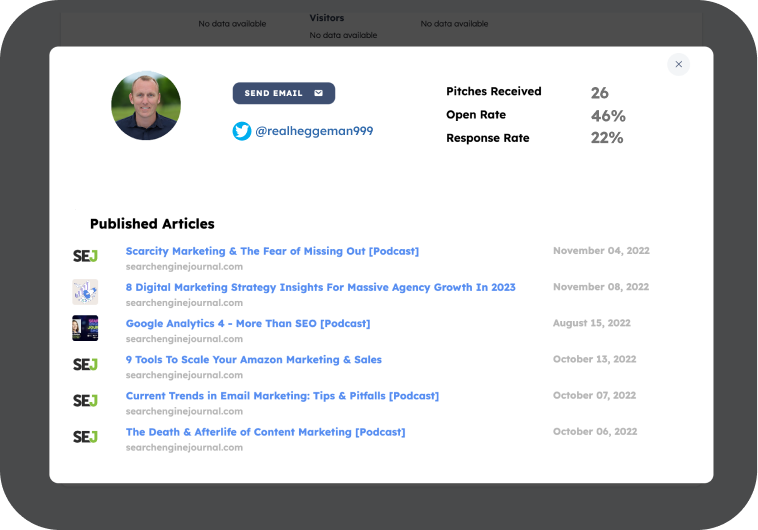Open Google Analytics 4 - More Than SEO podcast

248,324
